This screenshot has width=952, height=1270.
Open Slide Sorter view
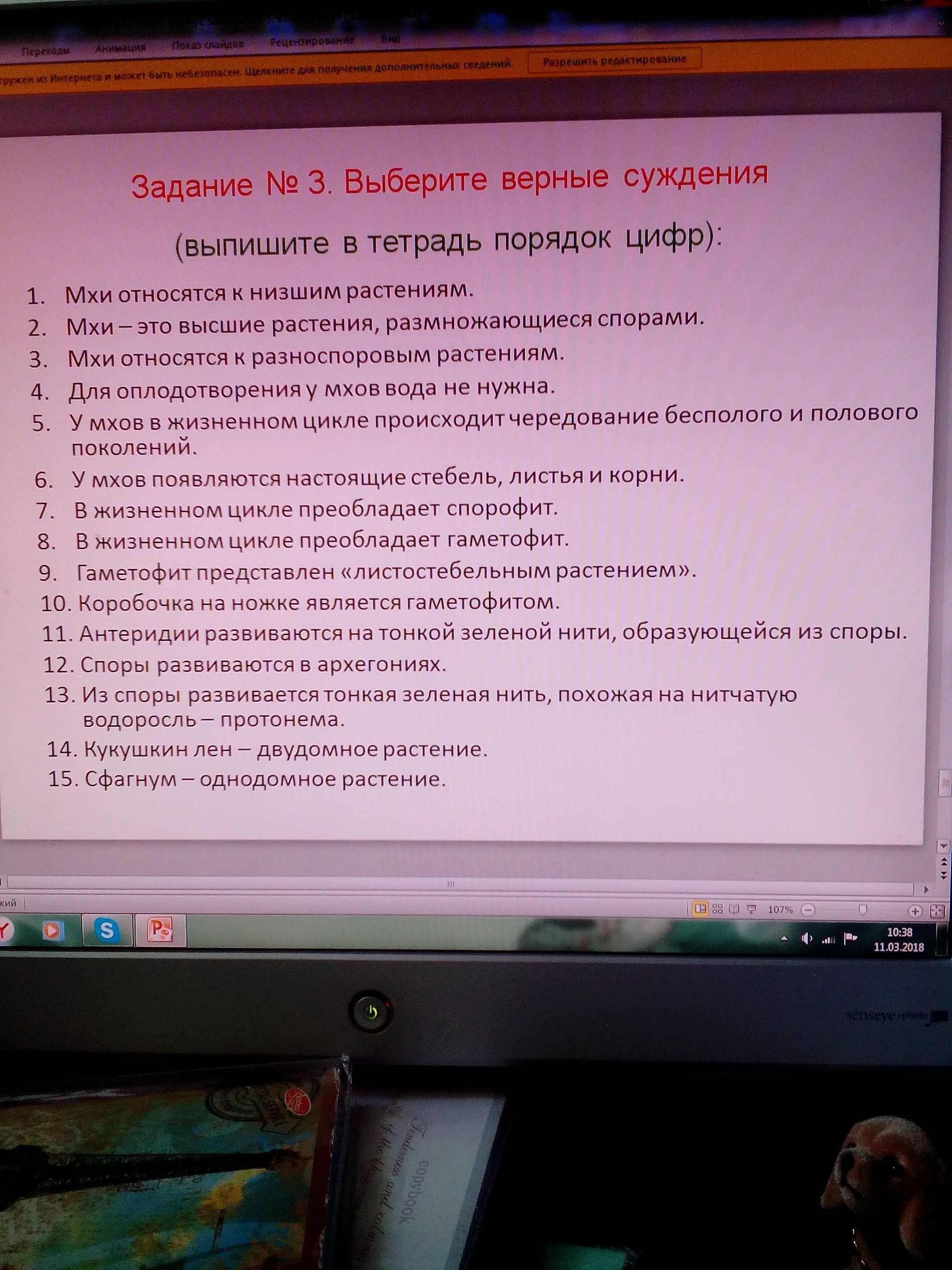click(717, 909)
